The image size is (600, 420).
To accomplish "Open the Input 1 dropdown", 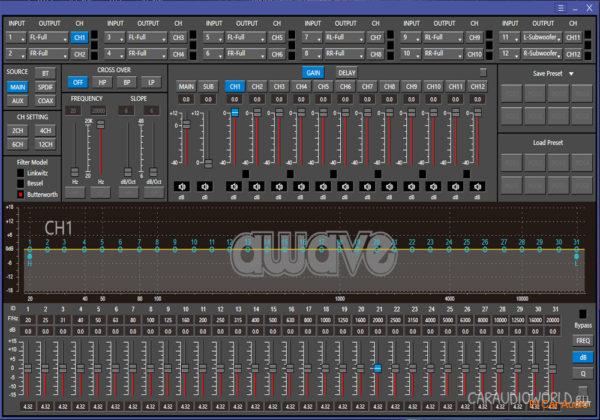I will tap(16, 37).
